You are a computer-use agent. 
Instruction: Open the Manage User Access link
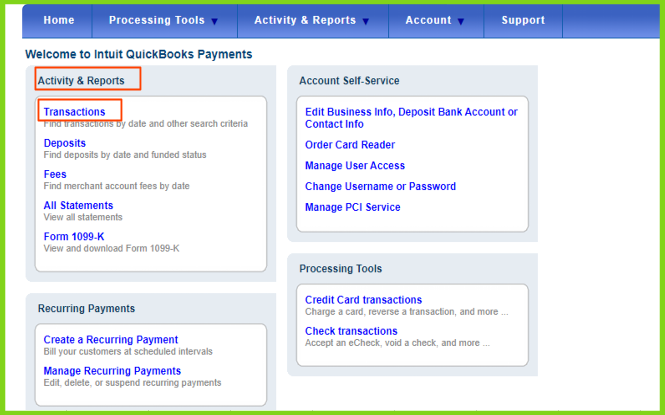click(x=355, y=166)
